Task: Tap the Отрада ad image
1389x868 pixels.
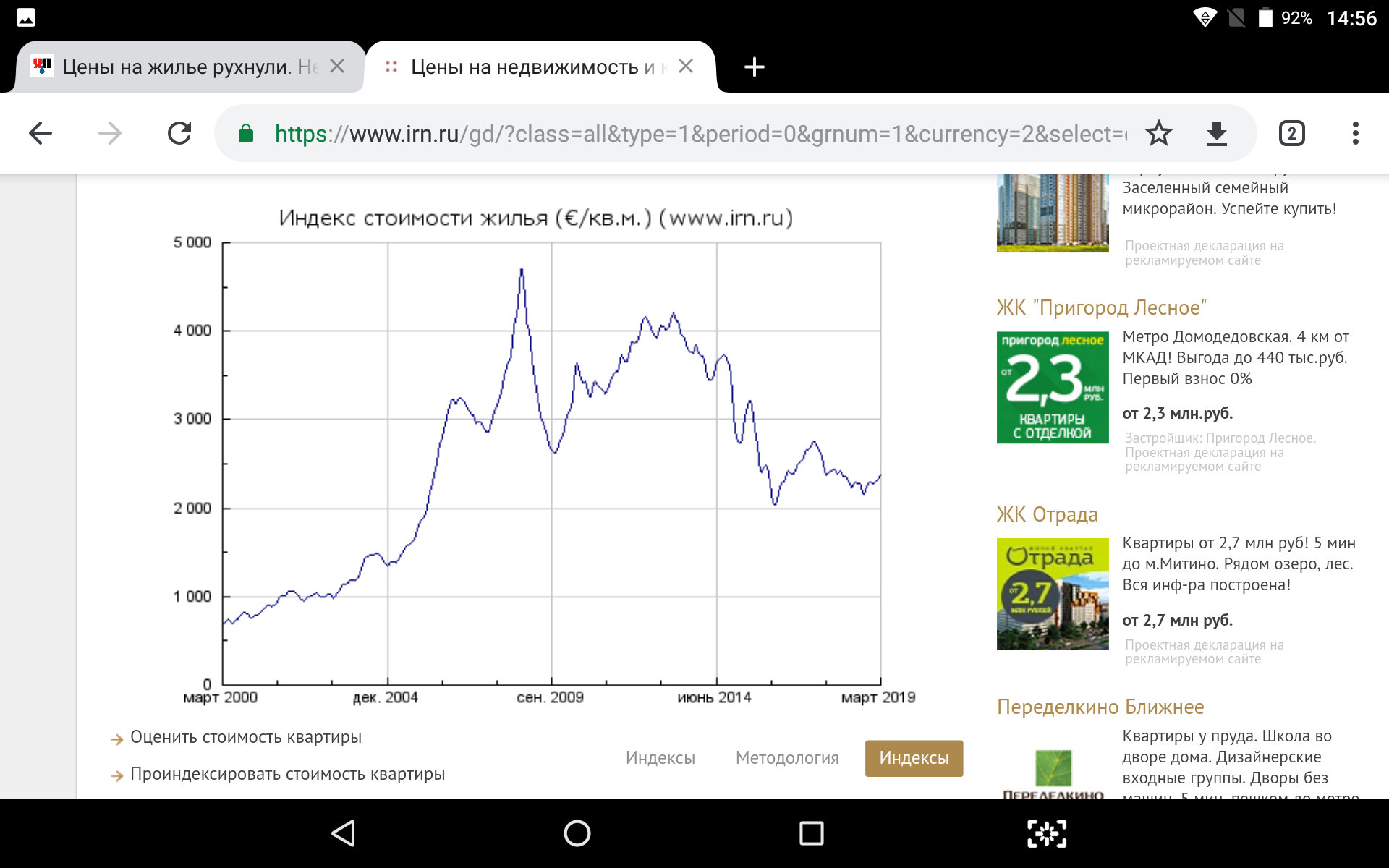Action: 1053,594
